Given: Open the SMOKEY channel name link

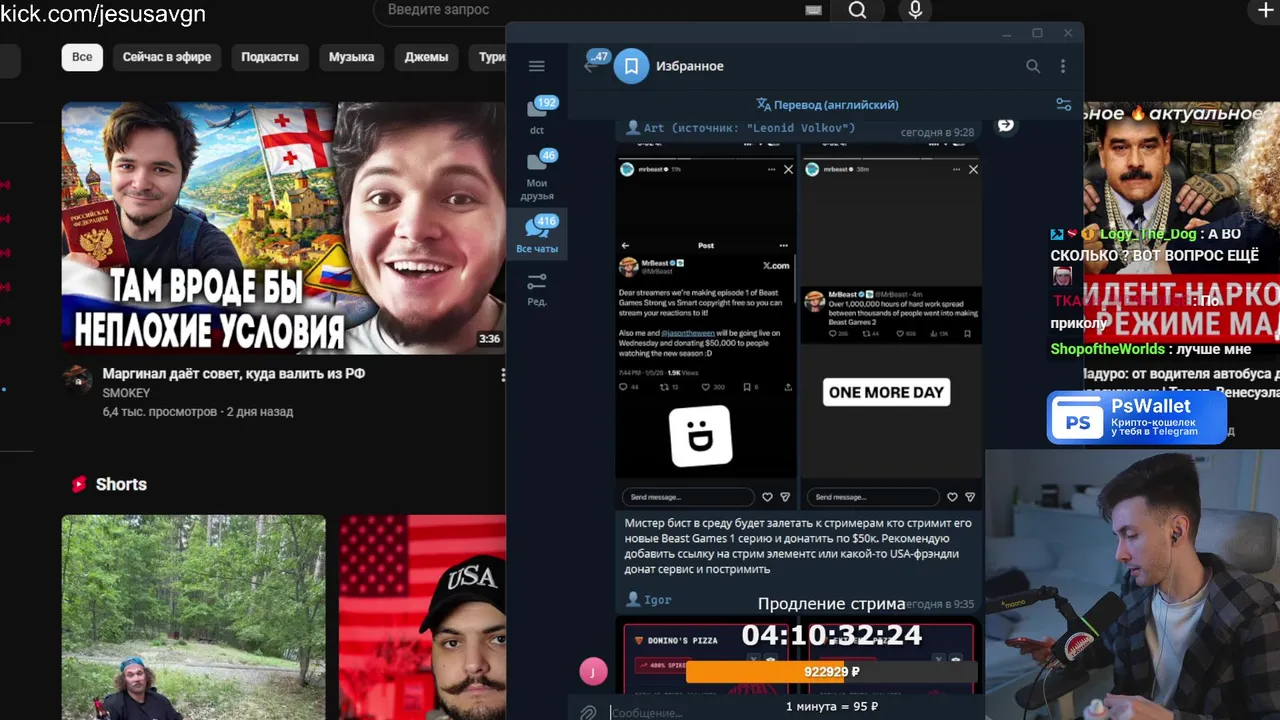Looking at the screenshot, I should [x=126, y=393].
